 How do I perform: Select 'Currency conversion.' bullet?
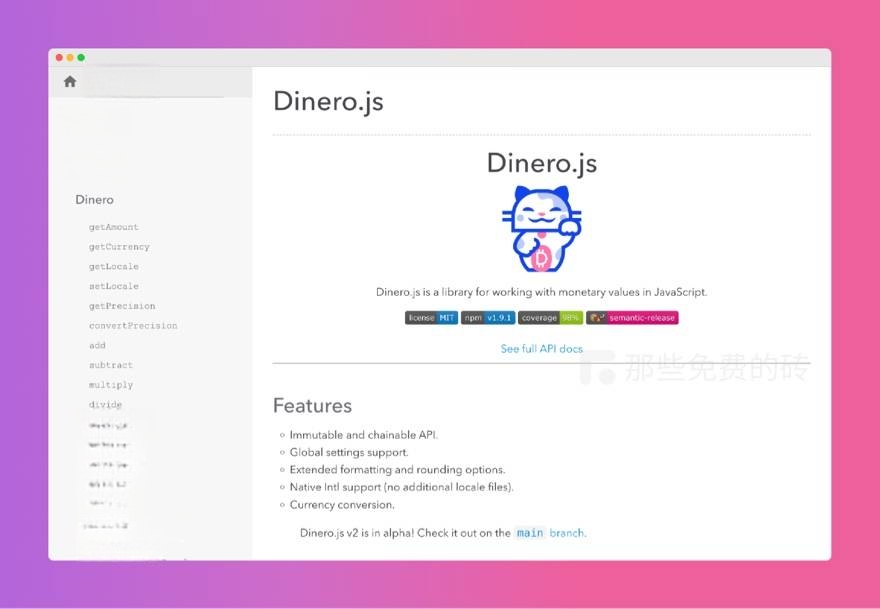[342, 505]
